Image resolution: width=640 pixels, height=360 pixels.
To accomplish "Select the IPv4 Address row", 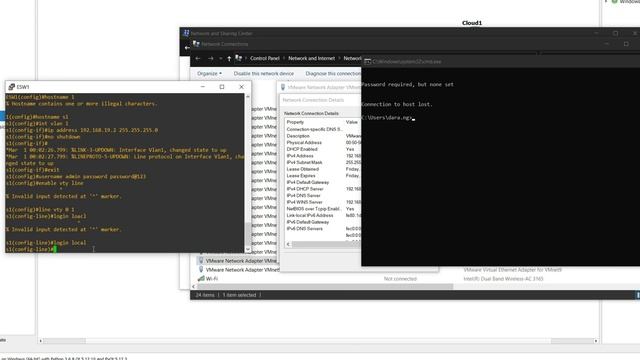I will [323, 156].
